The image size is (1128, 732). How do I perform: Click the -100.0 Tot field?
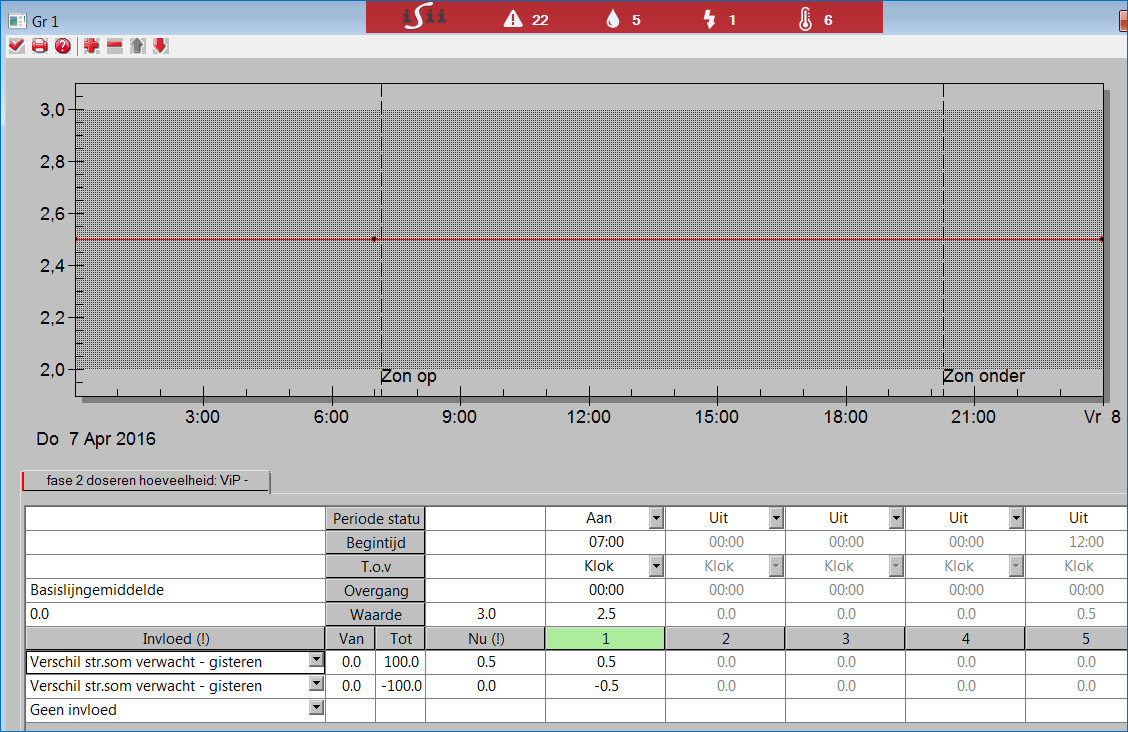click(x=401, y=686)
